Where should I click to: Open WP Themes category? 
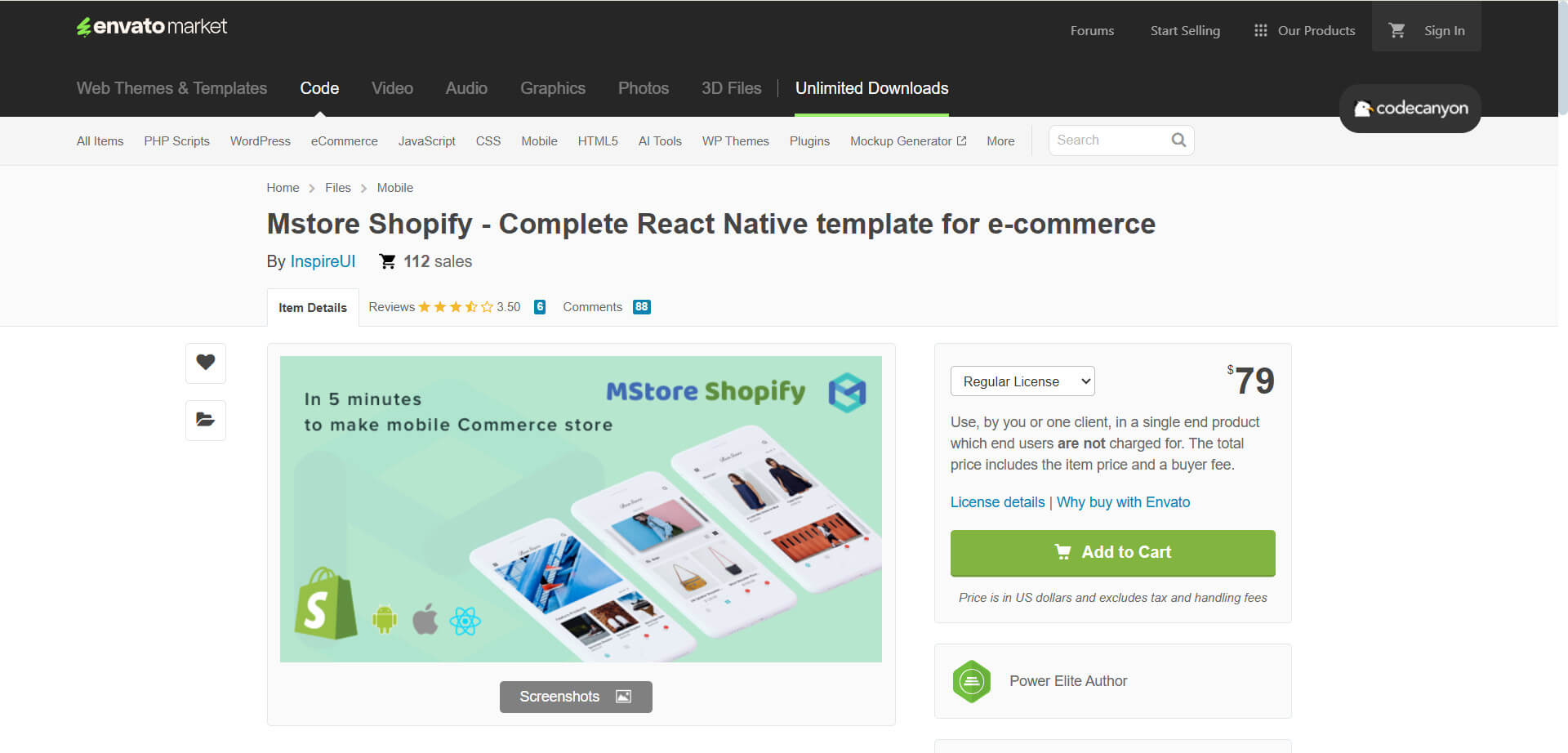[735, 141]
